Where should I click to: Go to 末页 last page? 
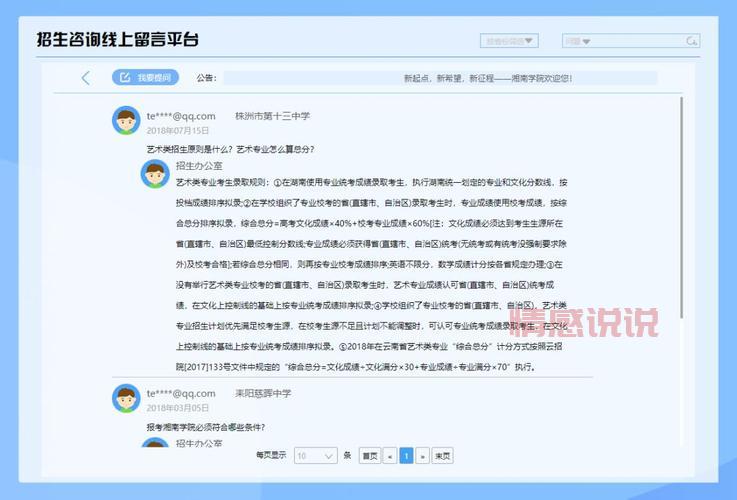click(442, 455)
